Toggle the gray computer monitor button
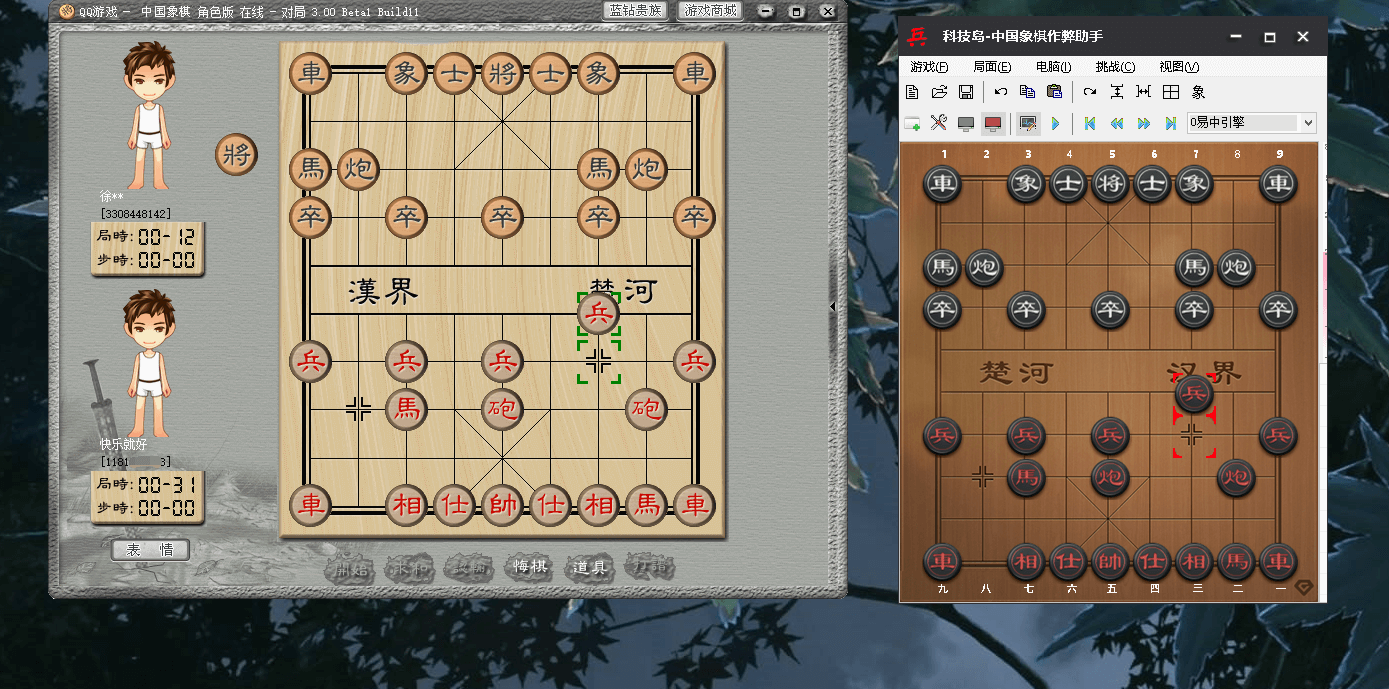 [966, 123]
